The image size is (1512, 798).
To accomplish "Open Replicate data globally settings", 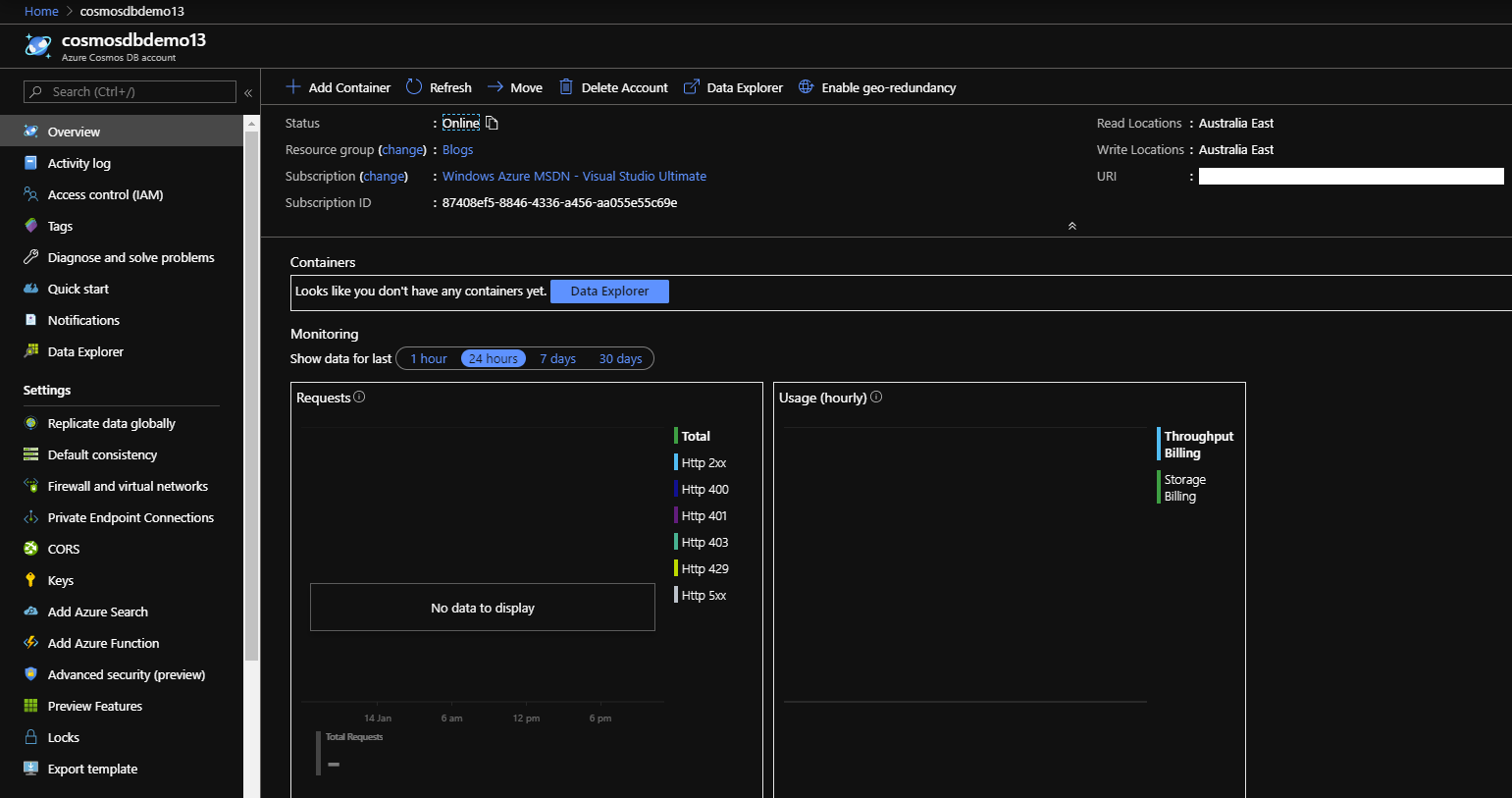I will [x=111, y=423].
